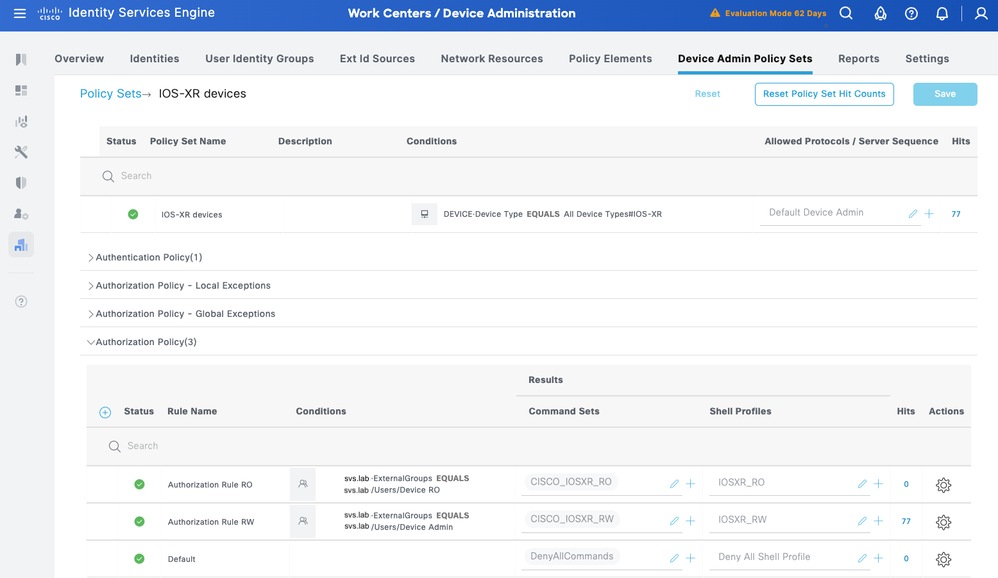Open gear actions for Authorization Rule RO
This screenshot has height=578, width=998.
(942, 485)
